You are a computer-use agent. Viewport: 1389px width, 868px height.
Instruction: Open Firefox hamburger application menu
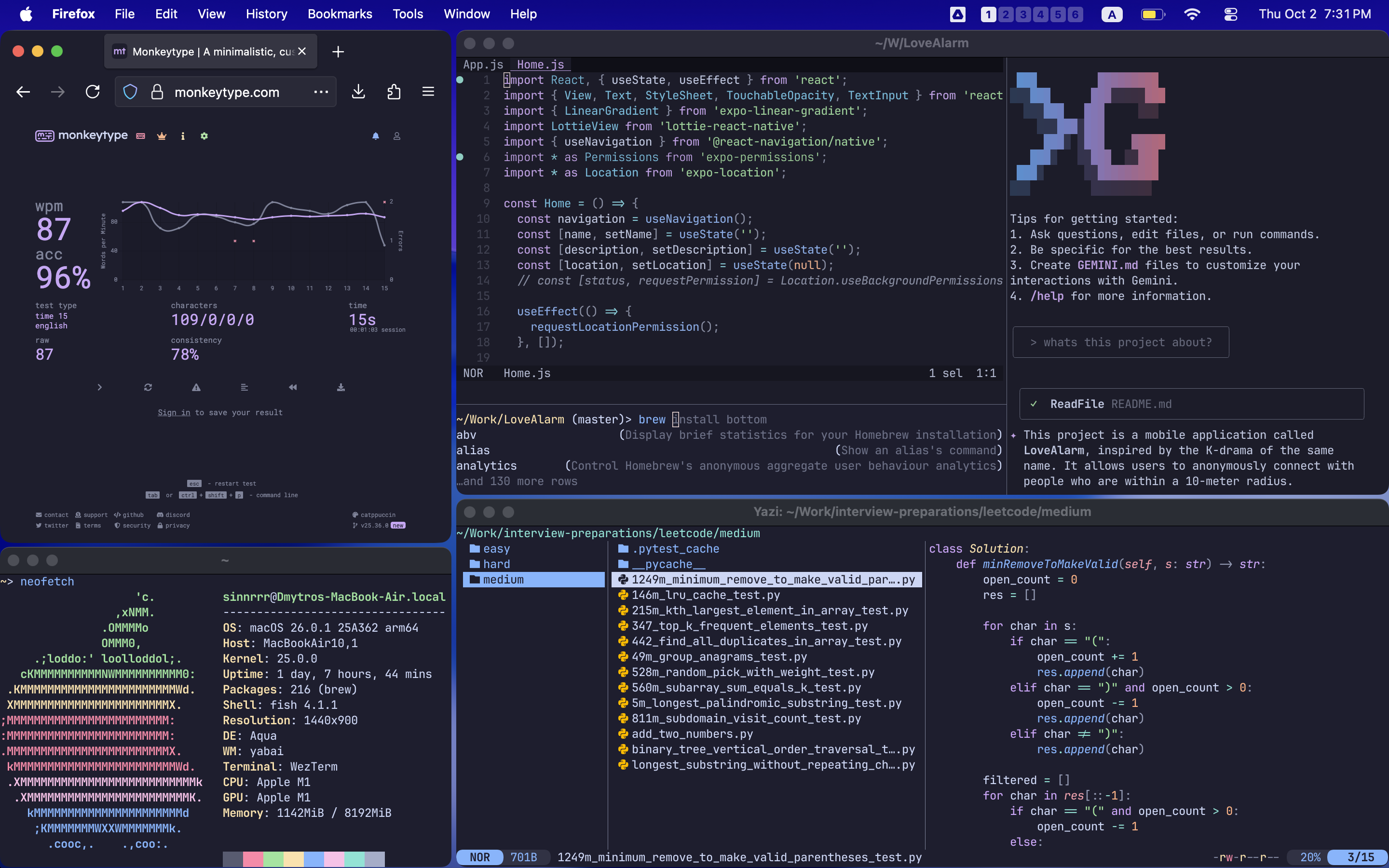coord(428,92)
